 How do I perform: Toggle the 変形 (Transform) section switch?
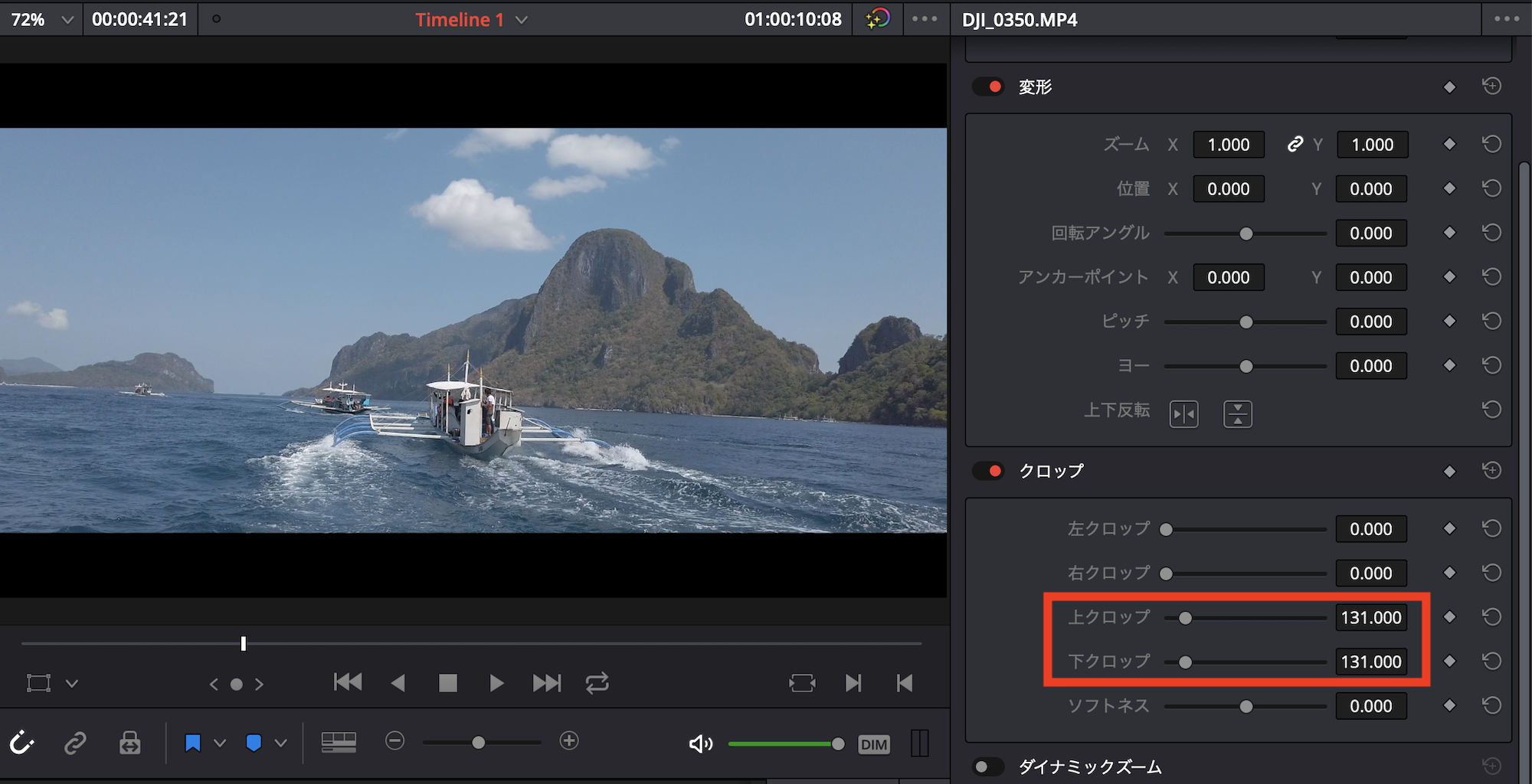[x=988, y=87]
